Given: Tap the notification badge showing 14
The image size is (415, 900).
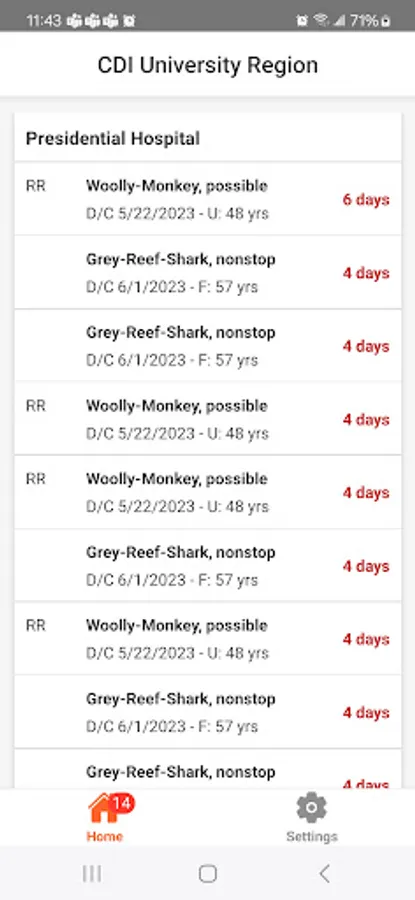Looking at the screenshot, I should tap(122, 802).
